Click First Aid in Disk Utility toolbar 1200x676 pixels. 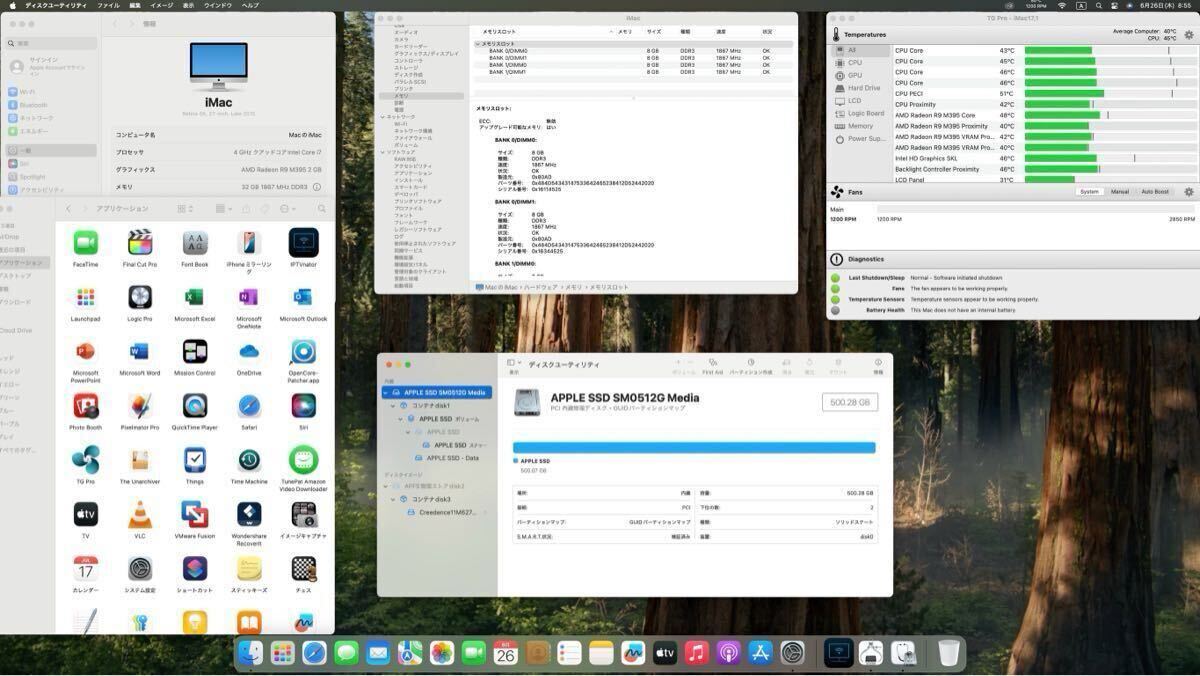click(712, 366)
